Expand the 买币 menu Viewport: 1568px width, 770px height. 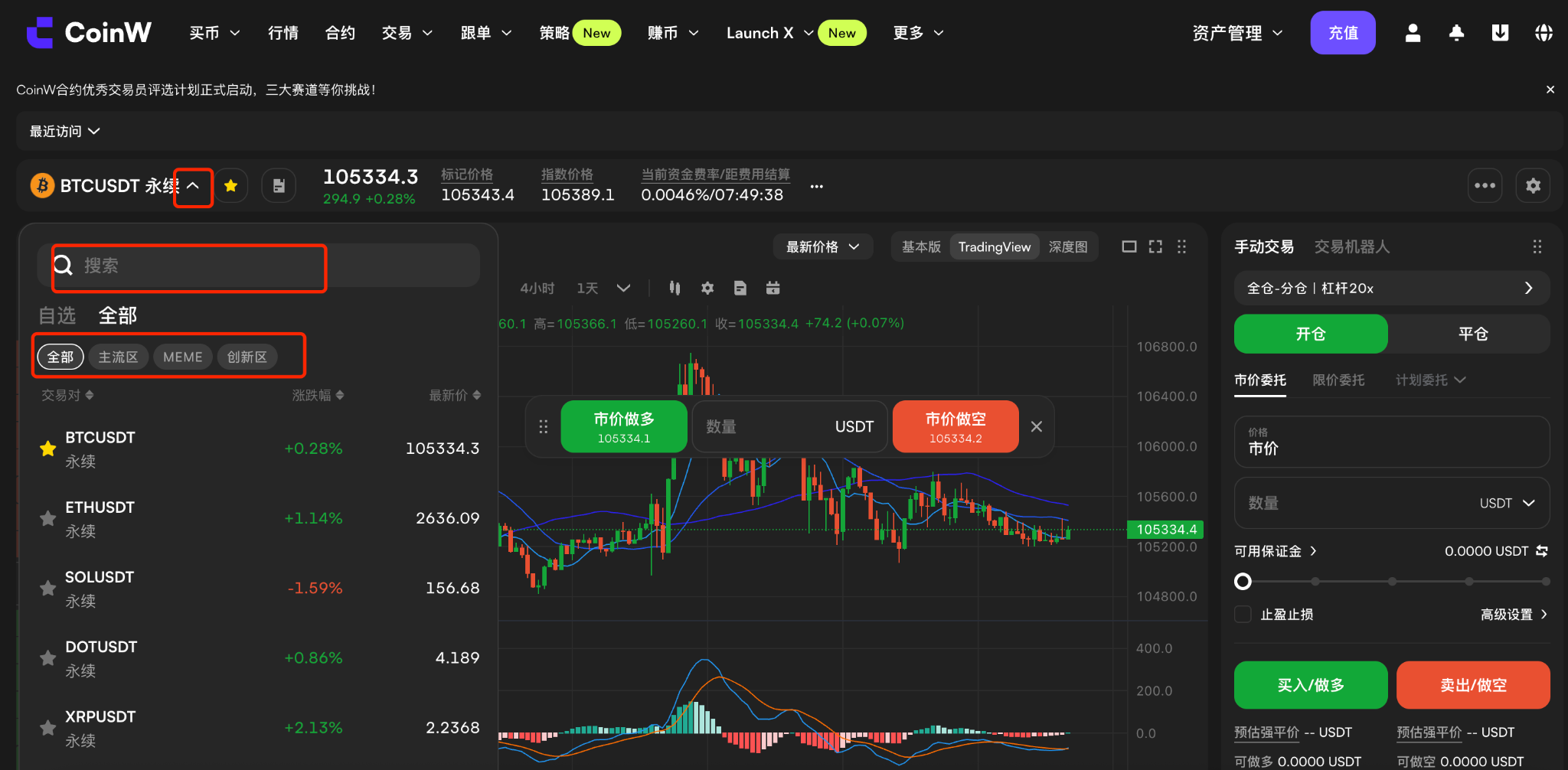(215, 33)
